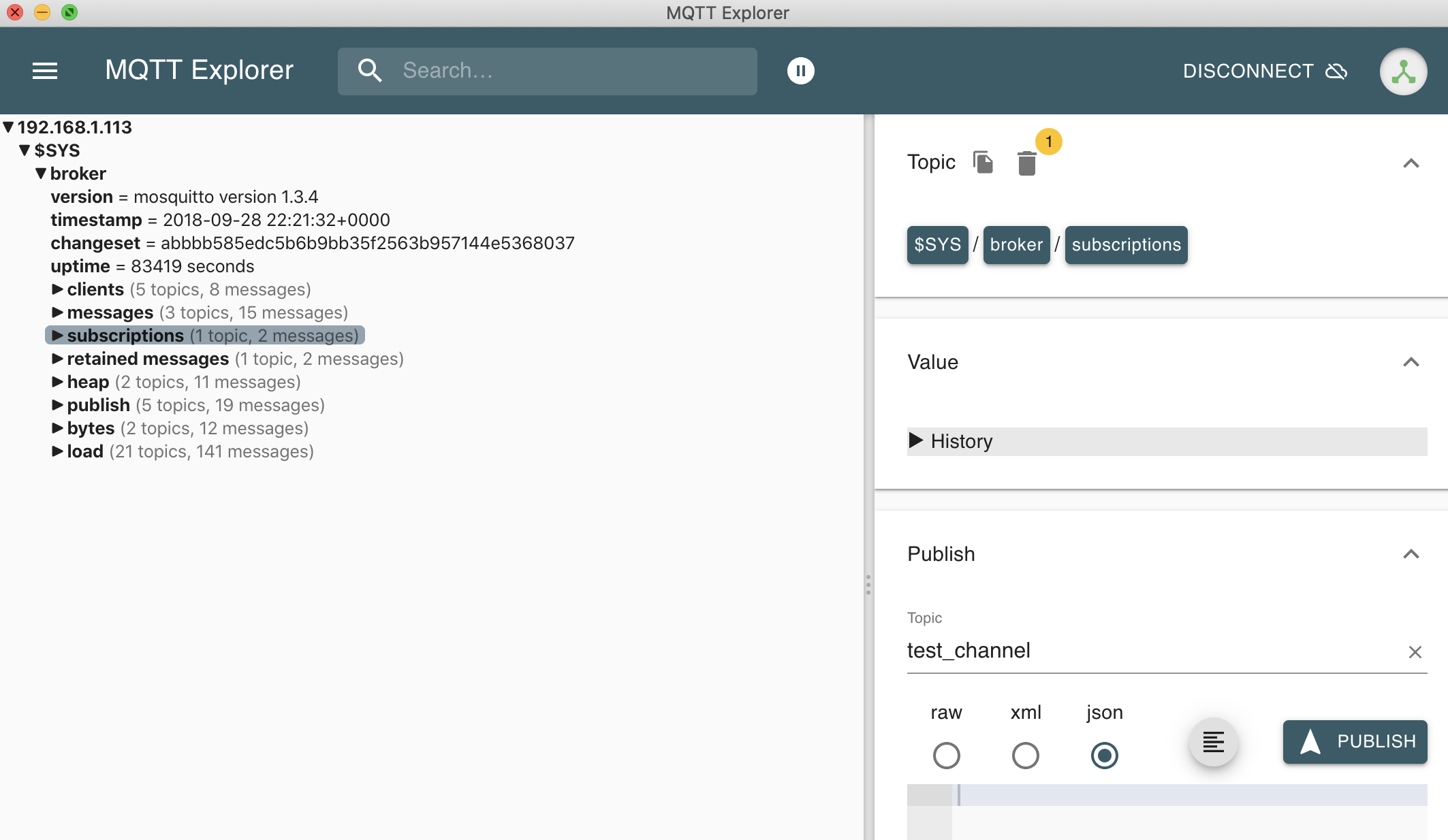Click the broker topic chip
The height and width of the screenshot is (840, 1448).
click(1016, 244)
